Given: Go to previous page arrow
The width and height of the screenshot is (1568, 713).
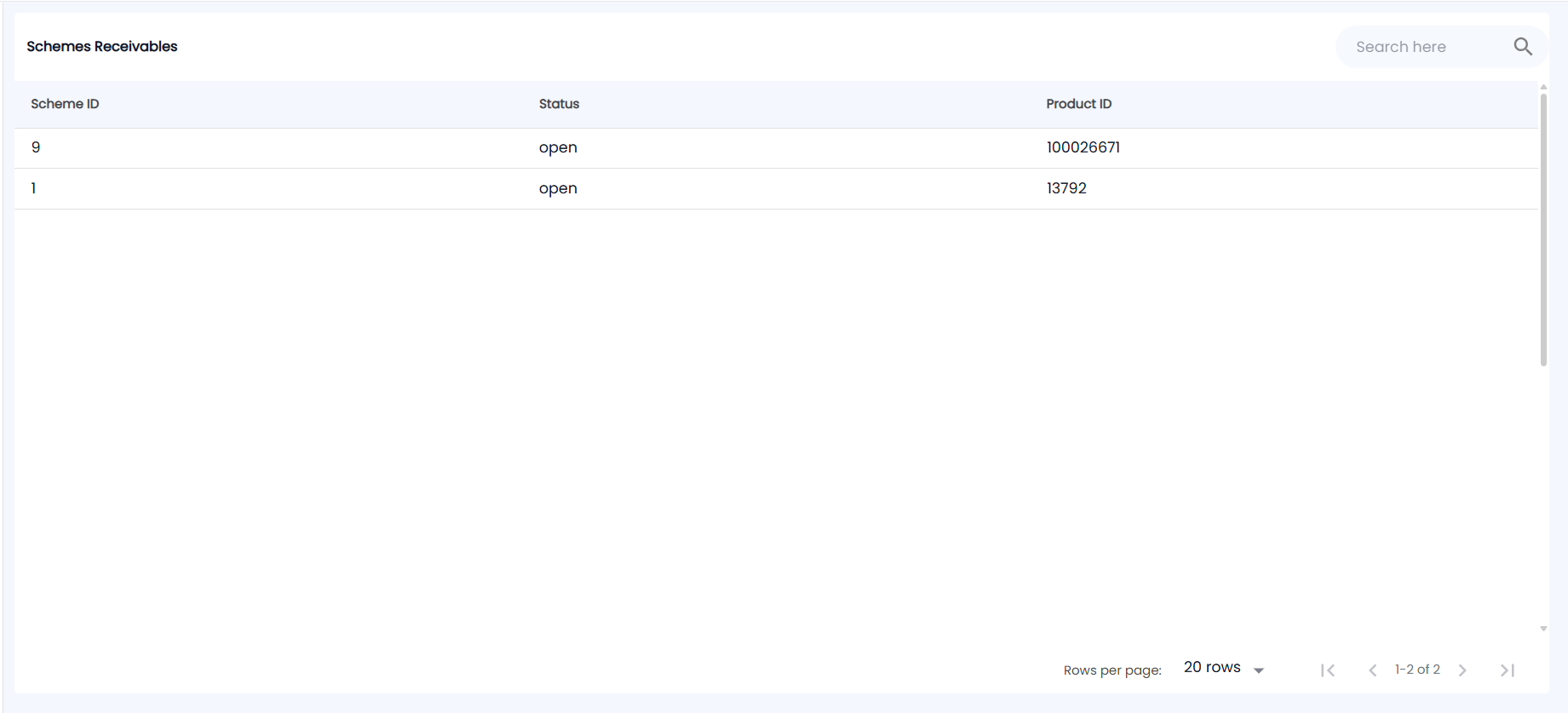Looking at the screenshot, I should click(x=1372, y=670).
